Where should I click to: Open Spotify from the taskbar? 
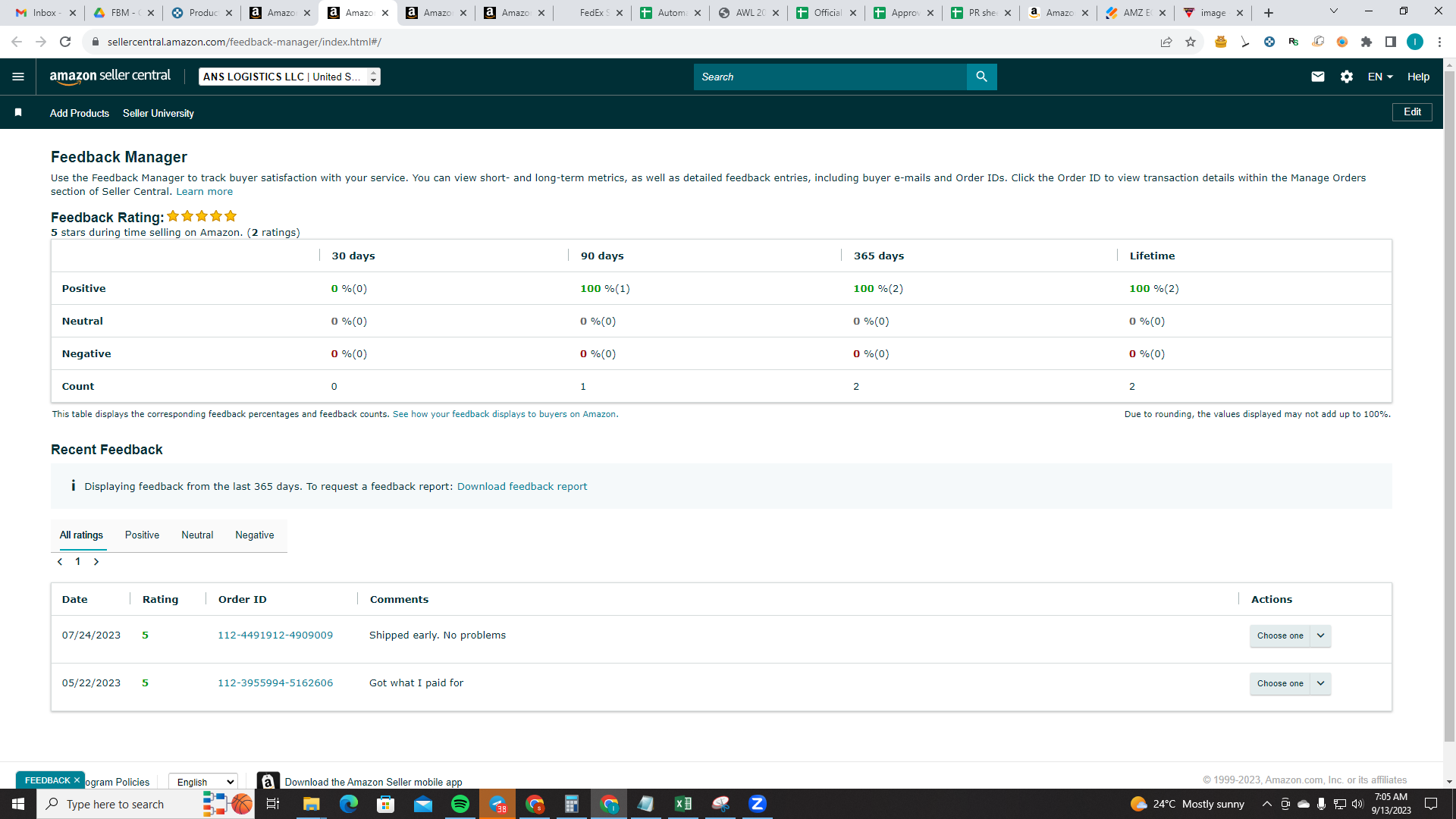pos(460,804)
